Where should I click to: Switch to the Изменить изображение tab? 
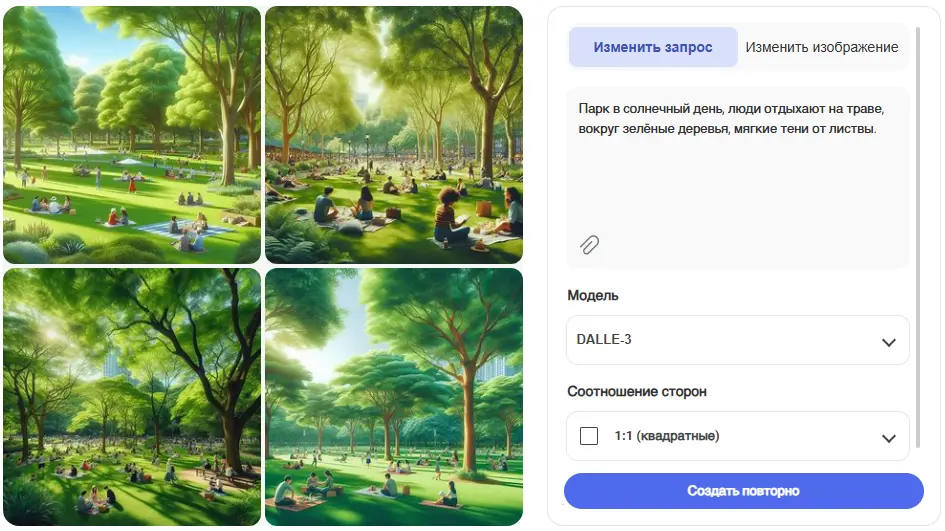click(822, 47)
